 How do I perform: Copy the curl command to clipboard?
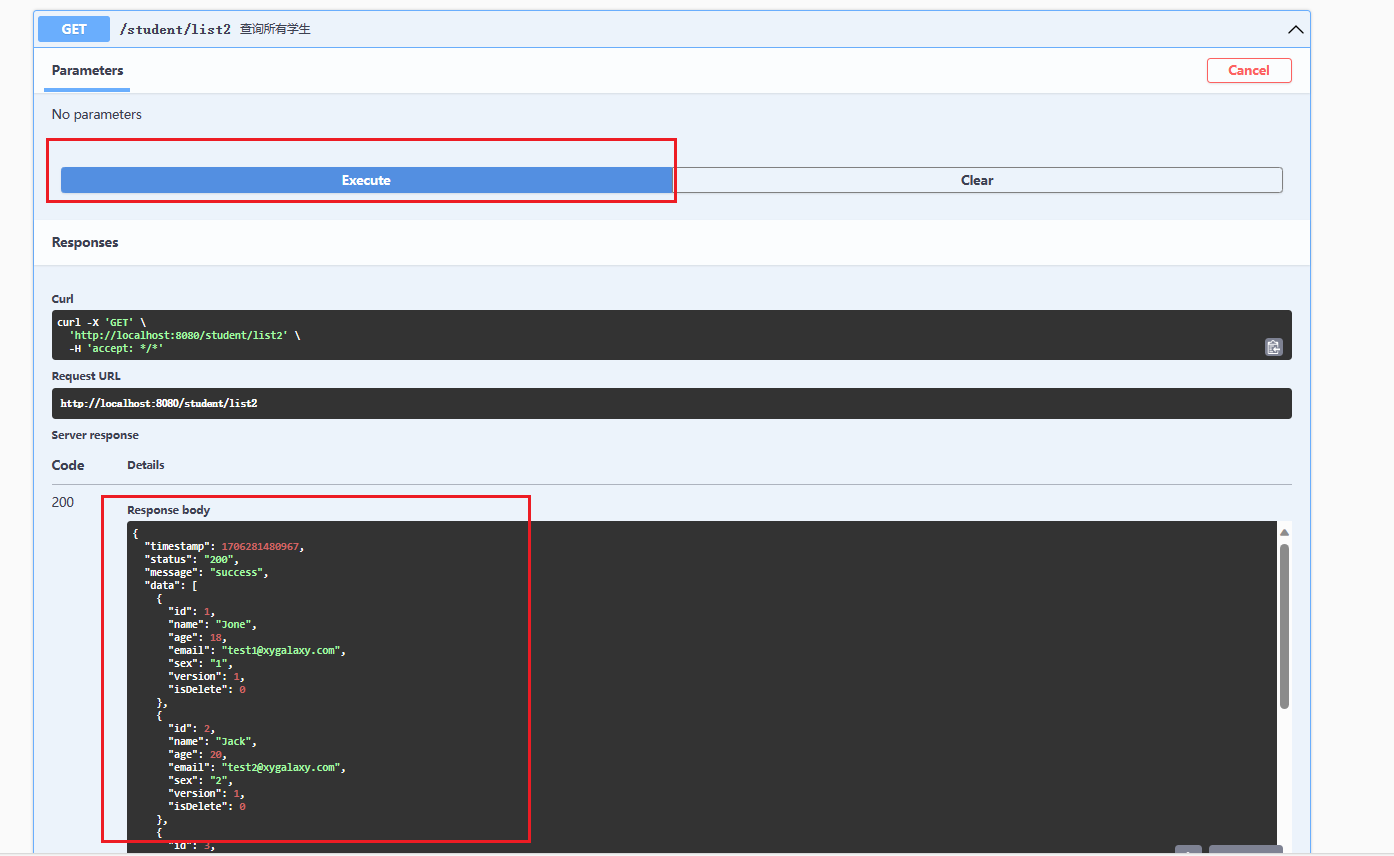[x=1273, y=347]
